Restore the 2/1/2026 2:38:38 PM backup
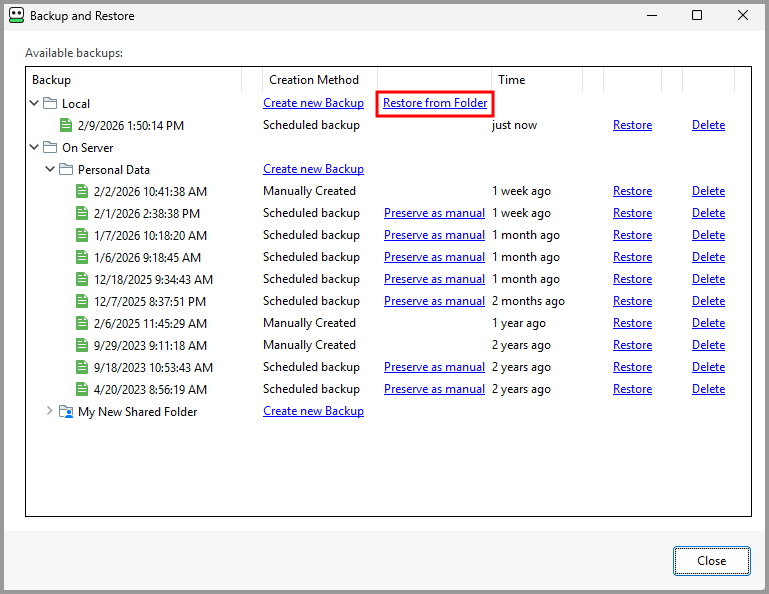The image size is (769, 594). 632,213
